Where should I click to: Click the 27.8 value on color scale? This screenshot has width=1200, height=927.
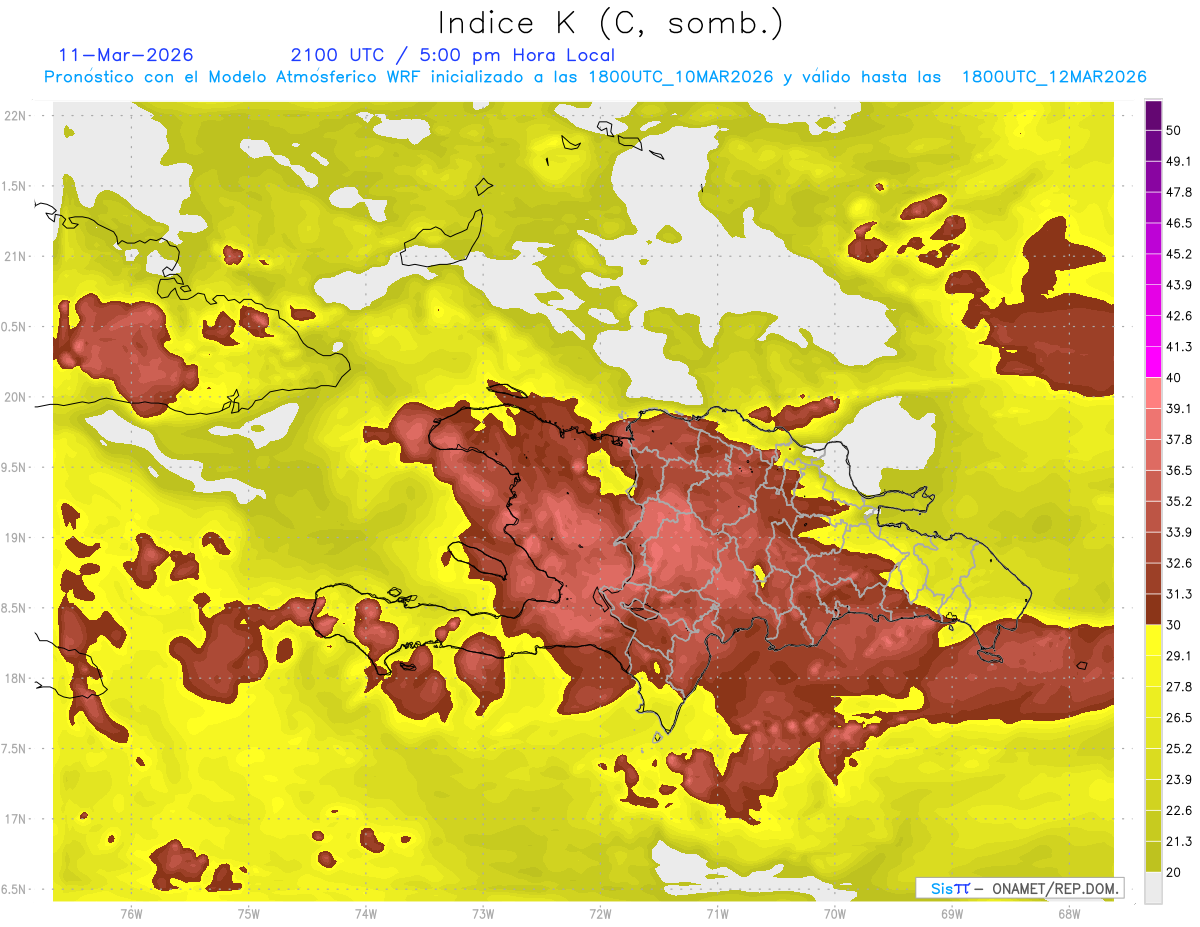pos(1179,686)
